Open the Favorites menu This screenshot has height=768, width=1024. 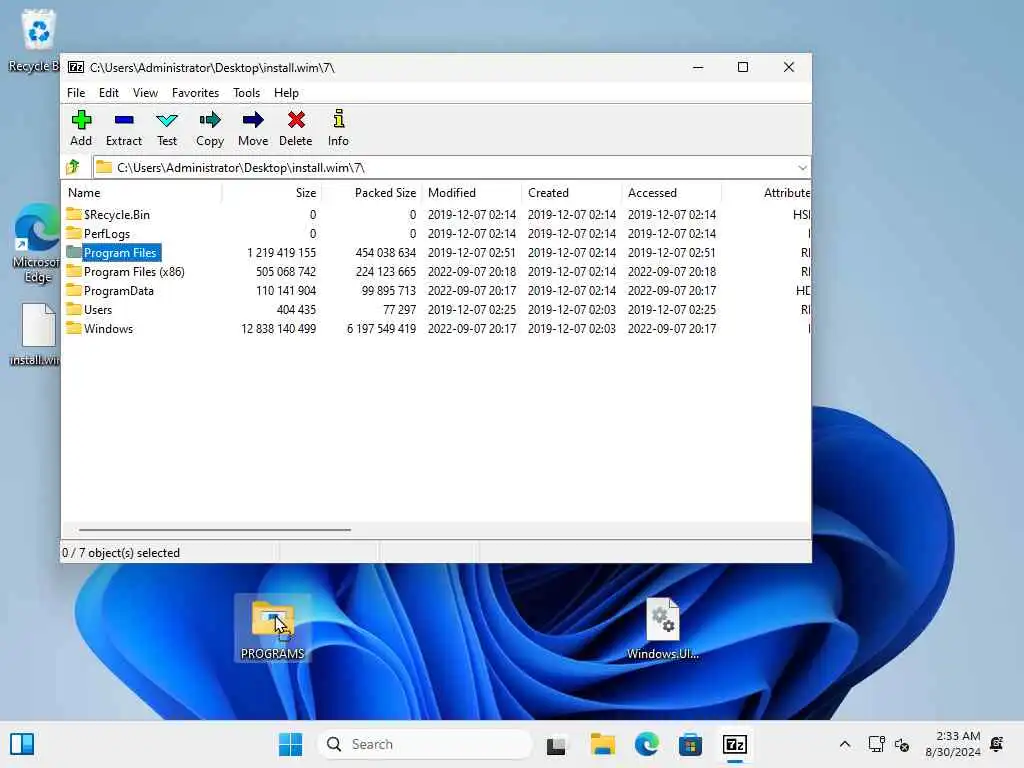[x=195, y=93]
